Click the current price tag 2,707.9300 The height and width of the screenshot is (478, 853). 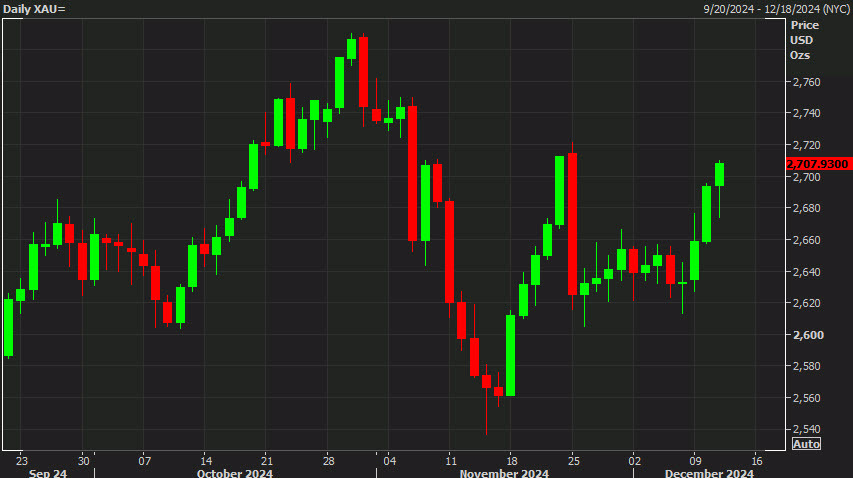[x=819, y=164]
